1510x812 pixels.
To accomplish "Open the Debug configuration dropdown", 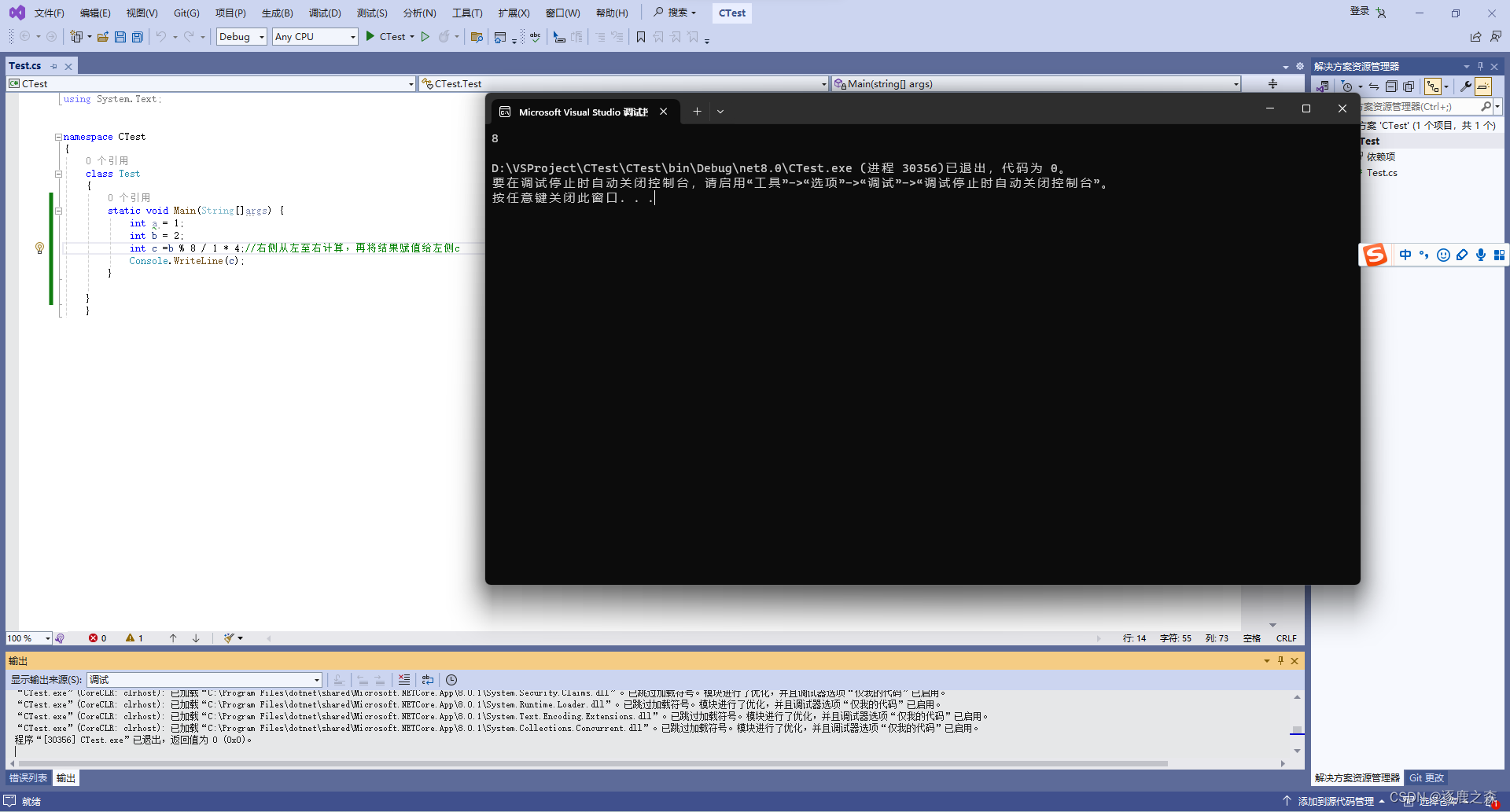I will pyautogui.click(x=241, y=37).
